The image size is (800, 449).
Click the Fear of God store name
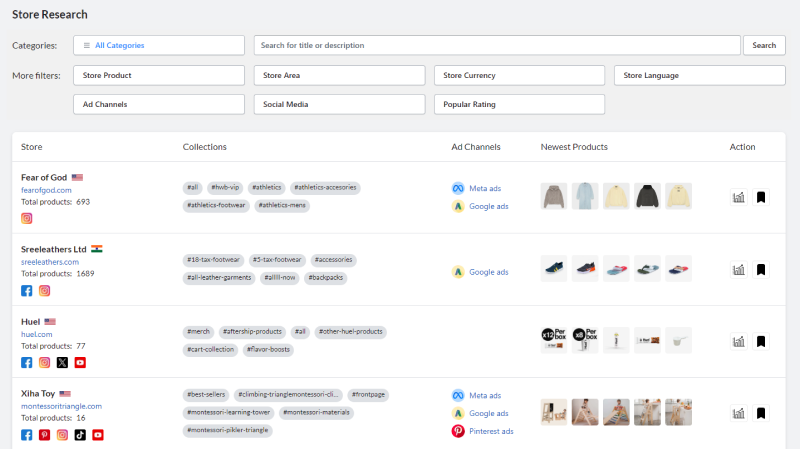point(44,178)
